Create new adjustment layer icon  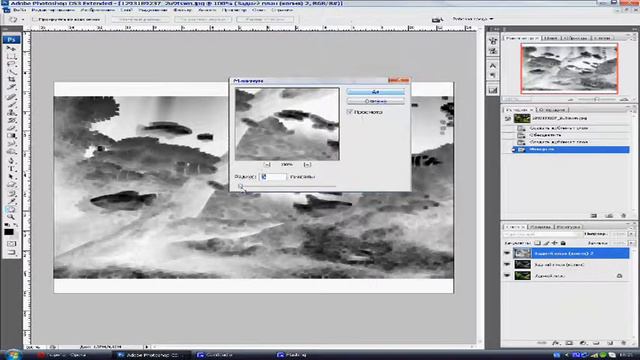coord(583,343)
